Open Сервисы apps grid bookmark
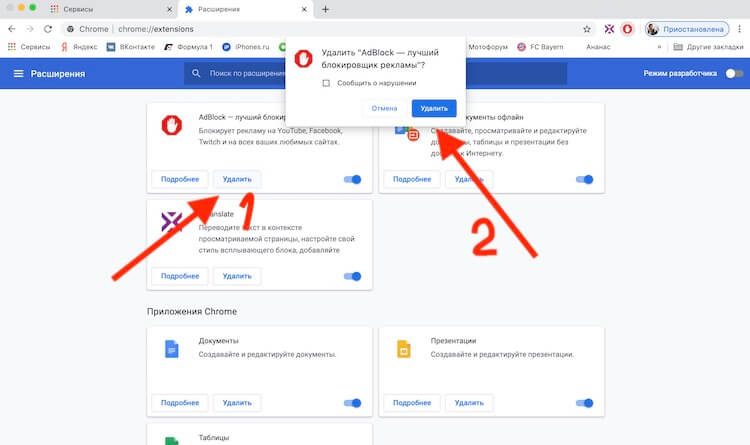The image size is (750, 445). [29, 47]
